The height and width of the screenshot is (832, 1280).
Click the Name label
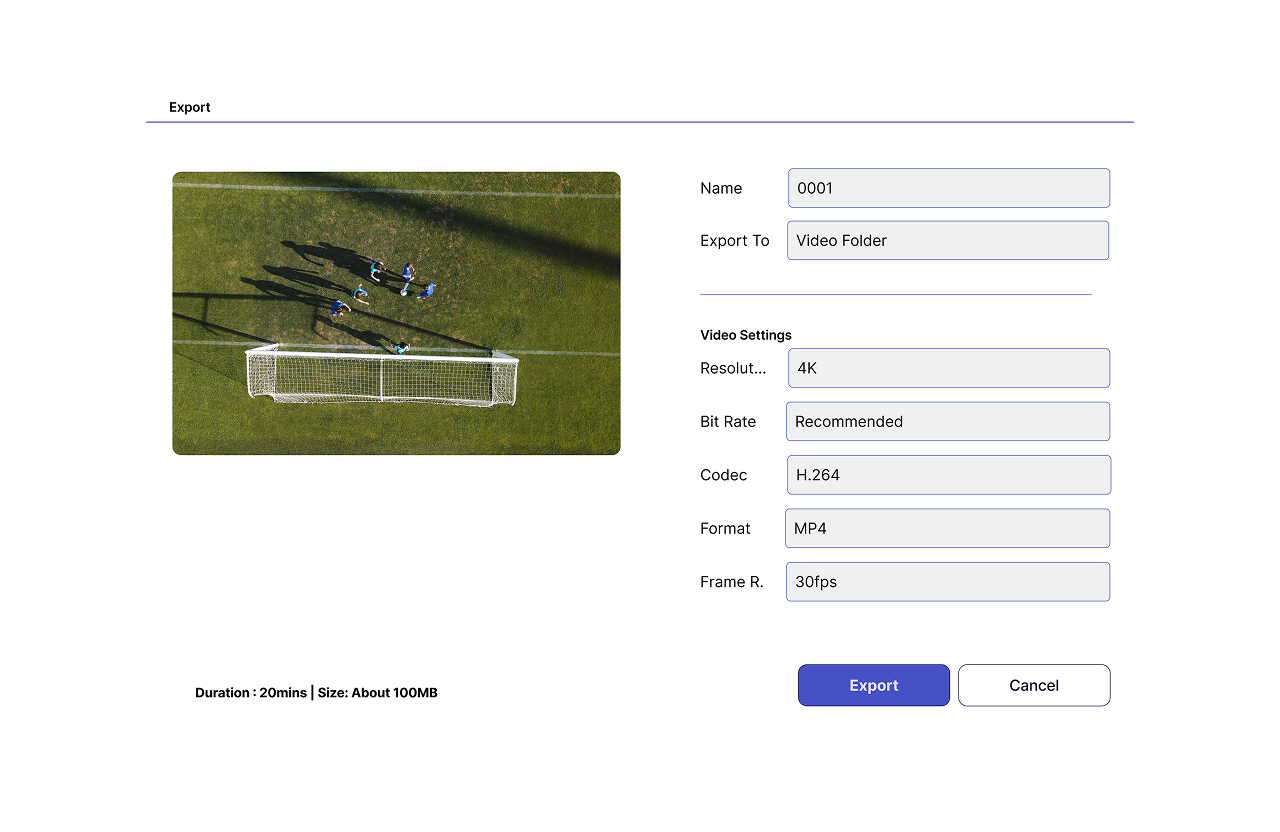pyautogui.click(x=721, y=188)
